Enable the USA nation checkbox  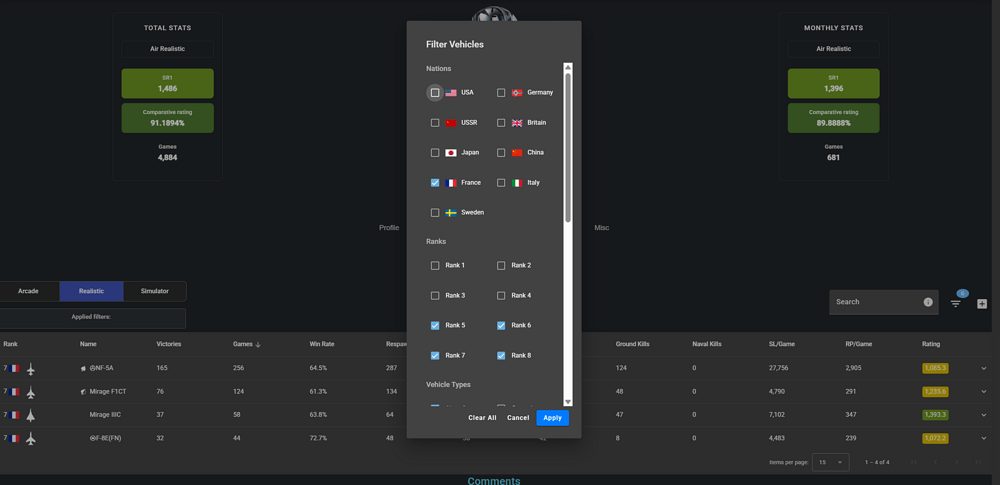pos(435,93)
